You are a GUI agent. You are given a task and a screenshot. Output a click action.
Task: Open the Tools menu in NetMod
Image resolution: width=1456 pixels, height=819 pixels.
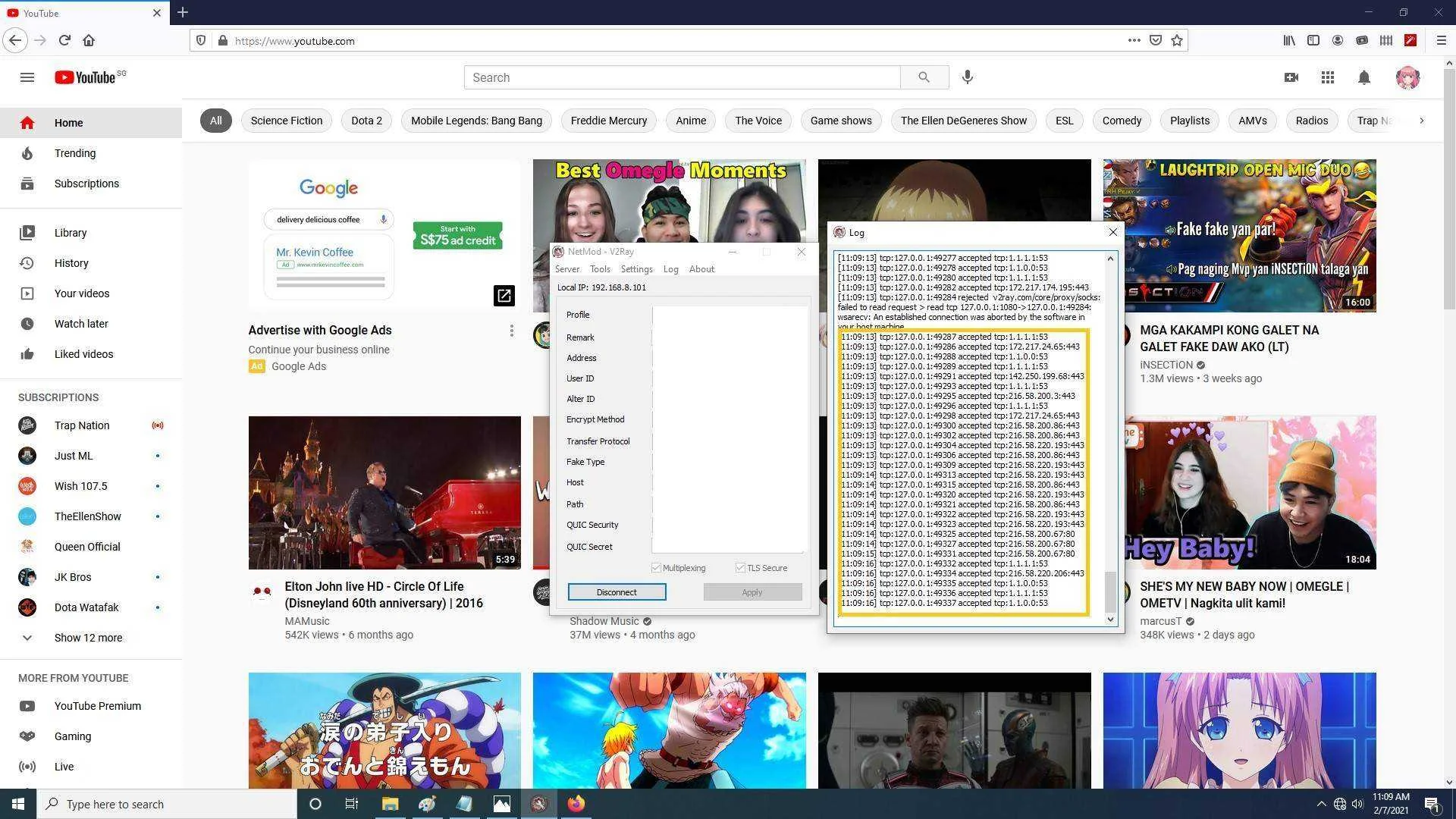(600, 269)
